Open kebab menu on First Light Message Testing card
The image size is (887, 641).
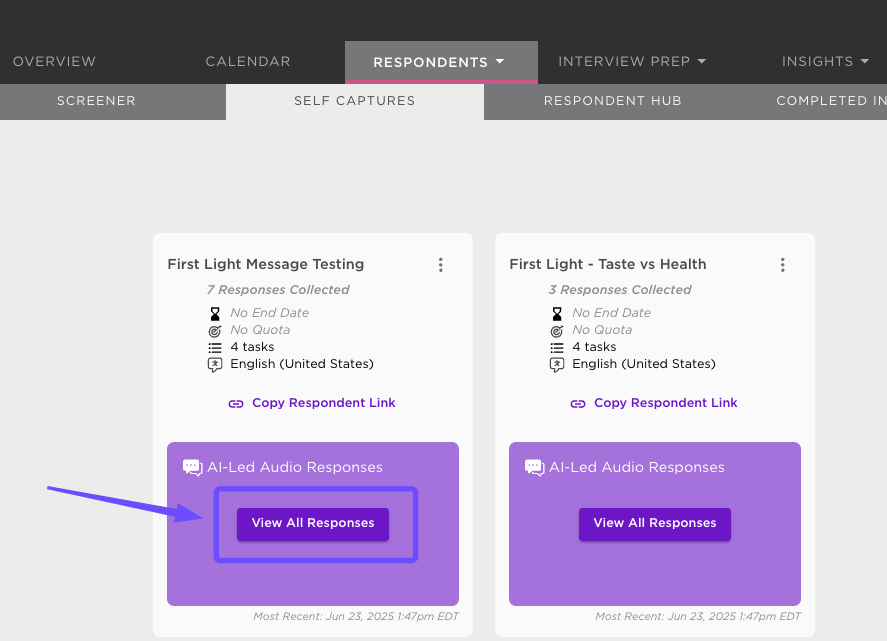point(441,265)
